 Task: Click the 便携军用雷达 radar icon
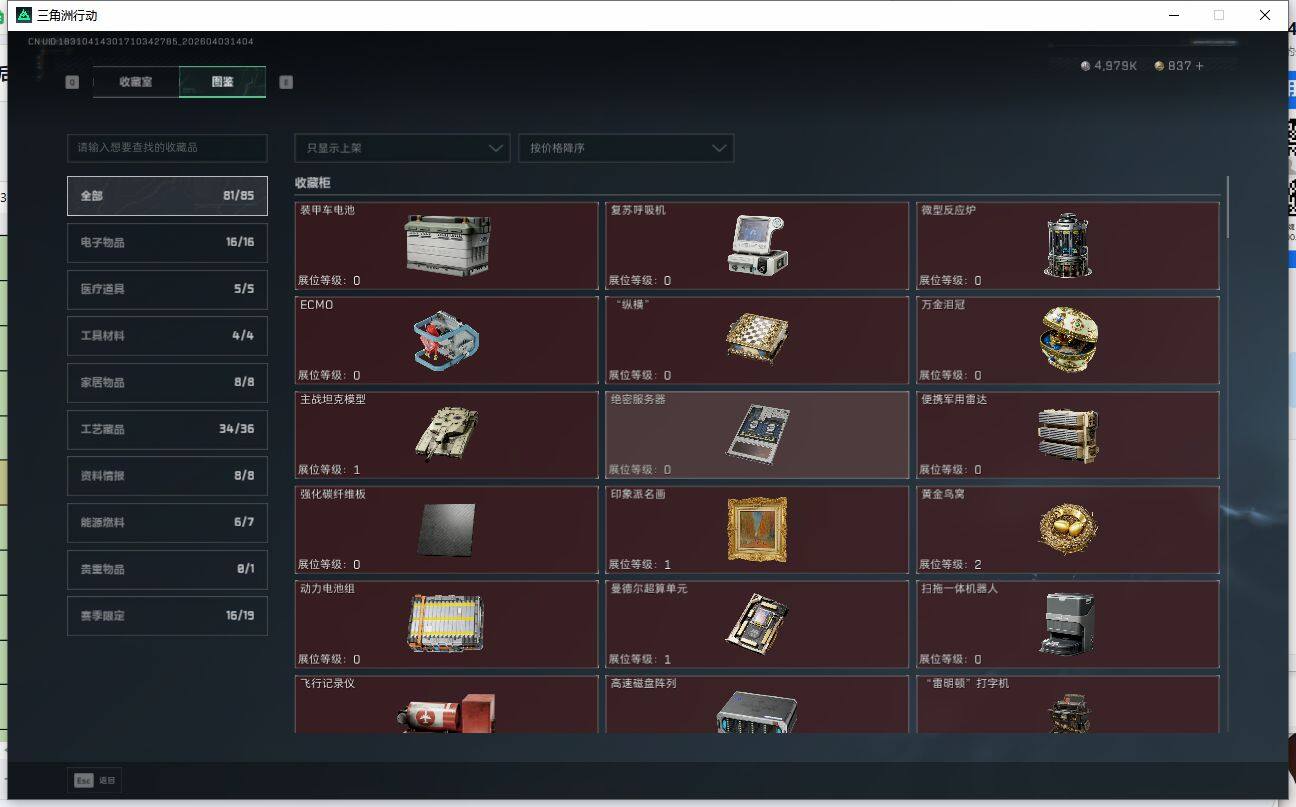point(1068,435)
